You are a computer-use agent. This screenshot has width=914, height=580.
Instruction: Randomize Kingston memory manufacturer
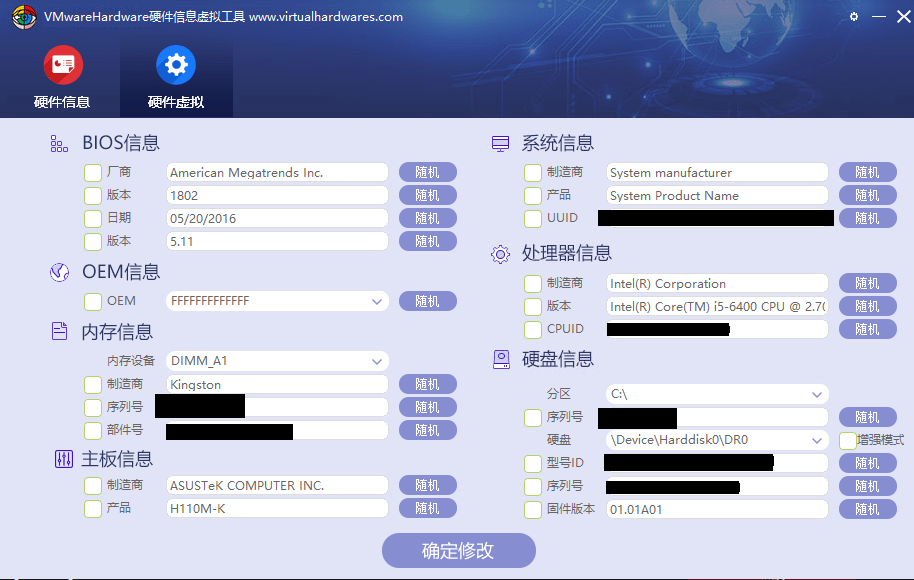point(427,384)
